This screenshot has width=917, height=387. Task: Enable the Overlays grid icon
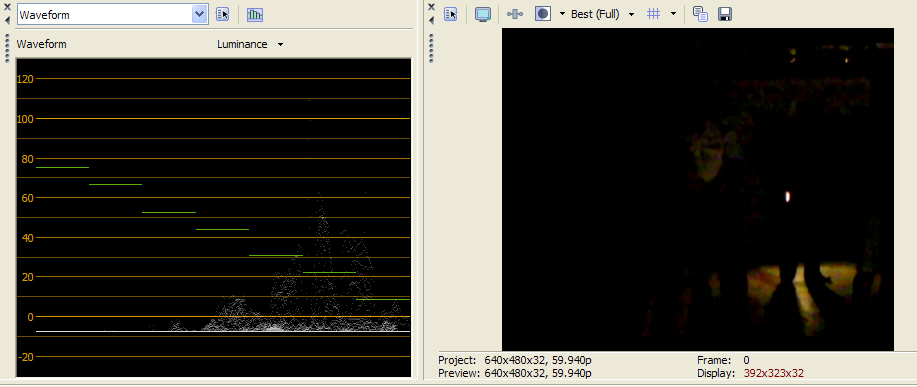(654, 14)
